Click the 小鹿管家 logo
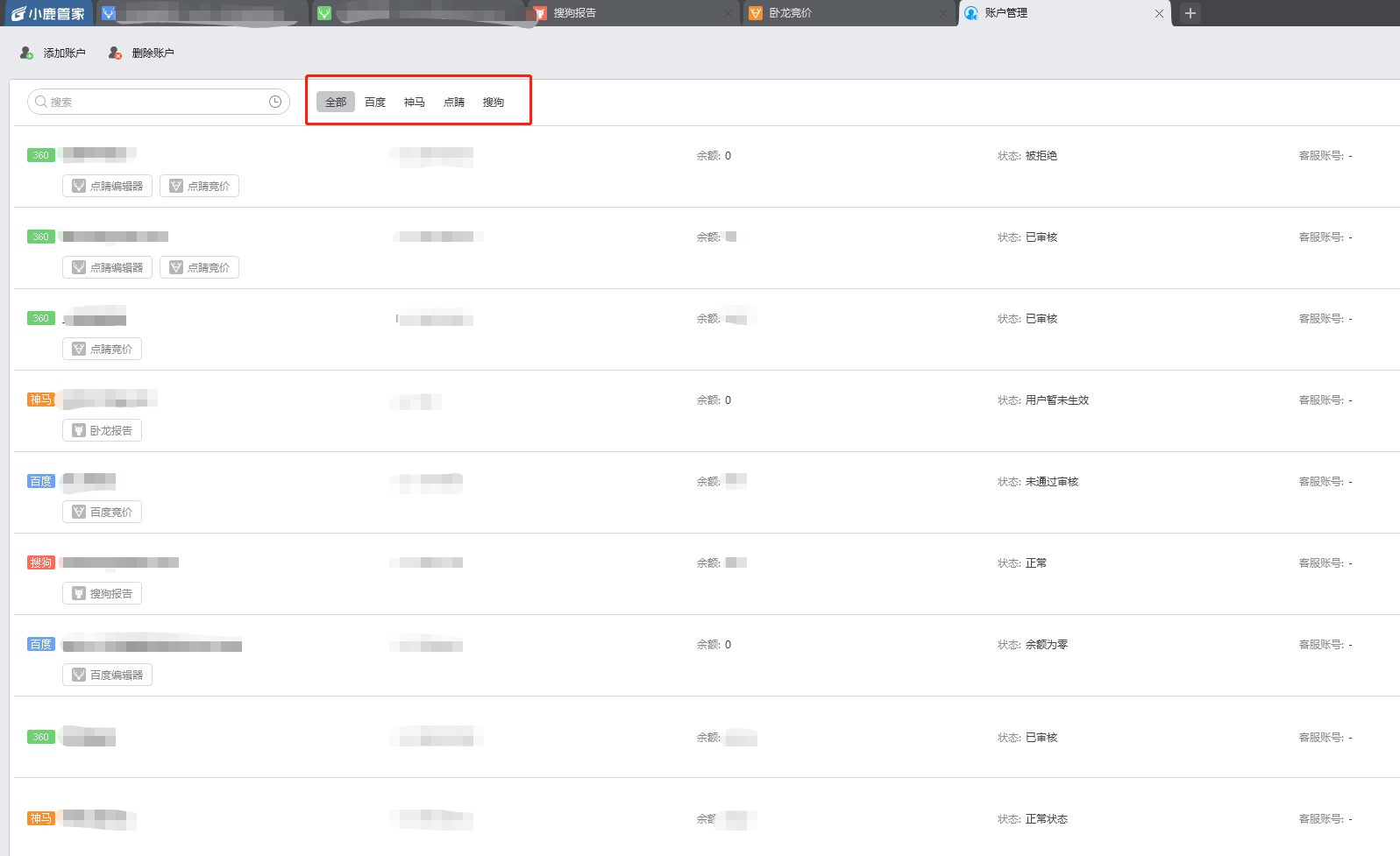1400x856 pixels. point(48,13)
